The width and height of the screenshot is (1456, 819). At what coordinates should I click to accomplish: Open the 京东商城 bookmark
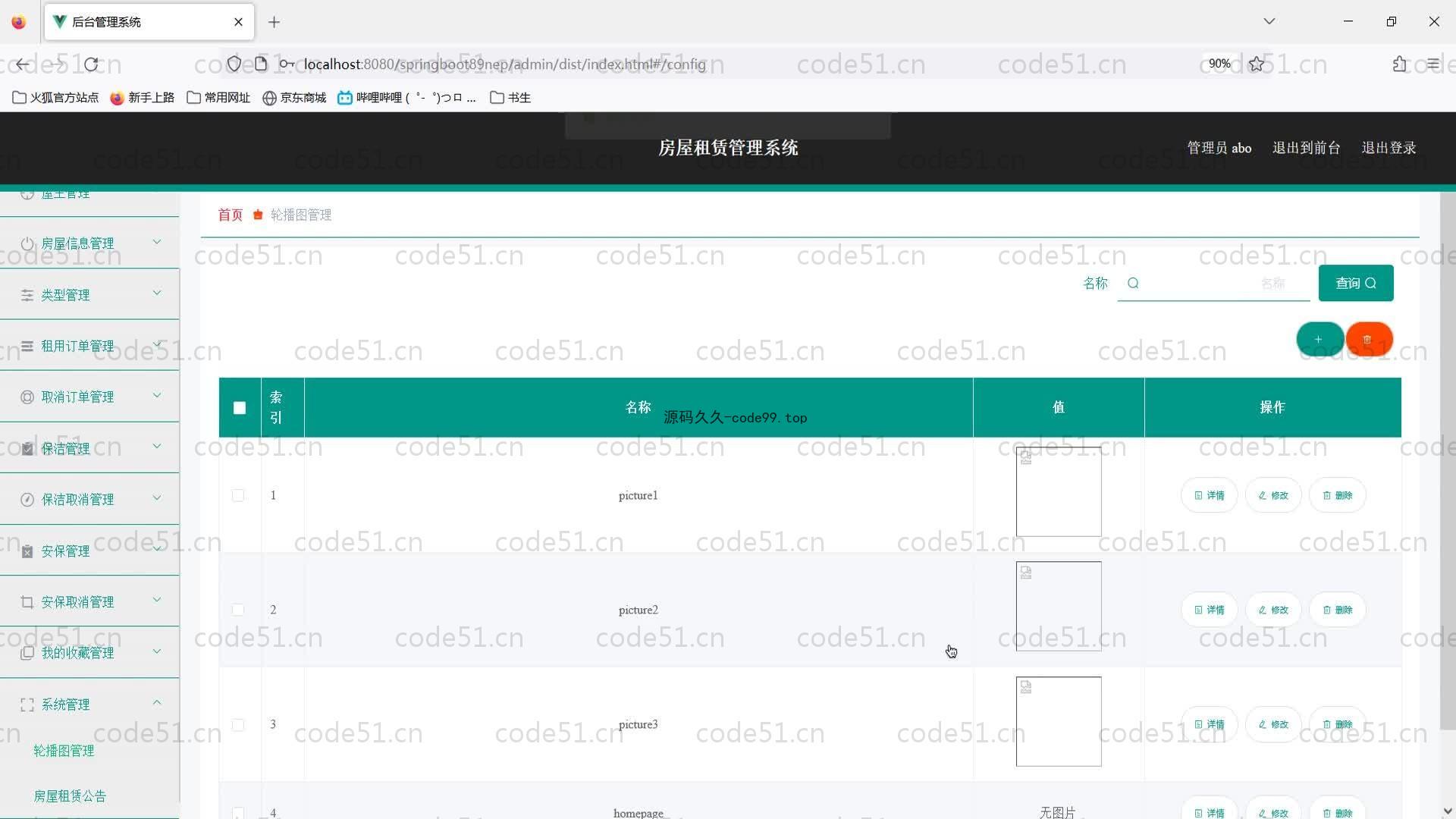point(294,97)
